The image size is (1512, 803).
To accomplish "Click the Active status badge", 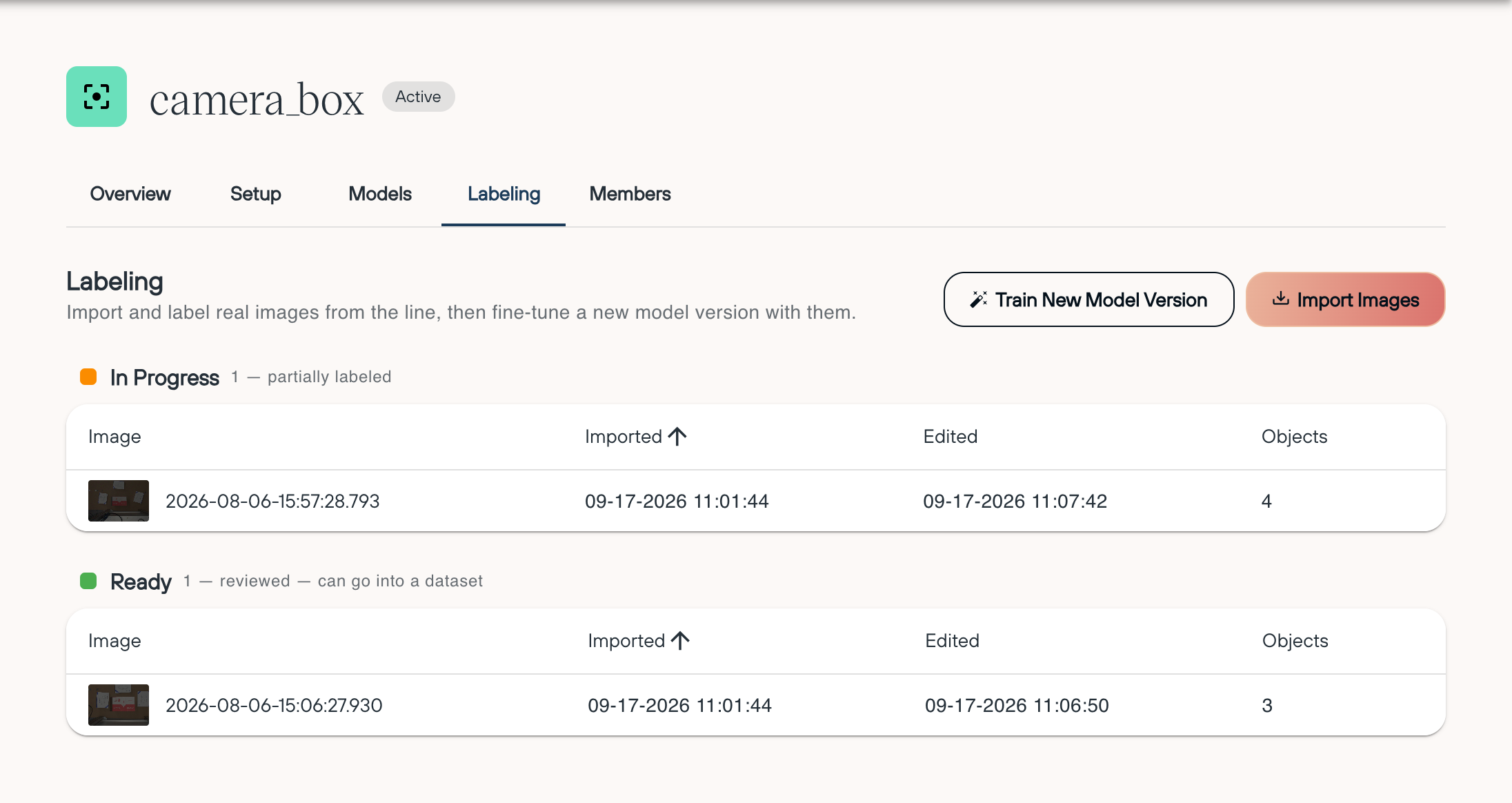I will point(418,97).
